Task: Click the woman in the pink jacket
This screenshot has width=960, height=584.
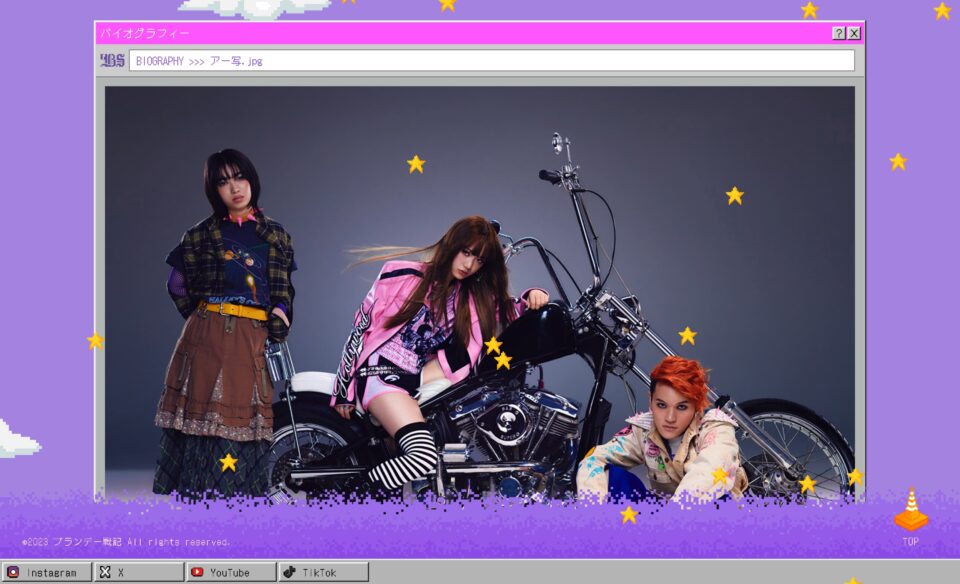Action: [x=420, y=320]
